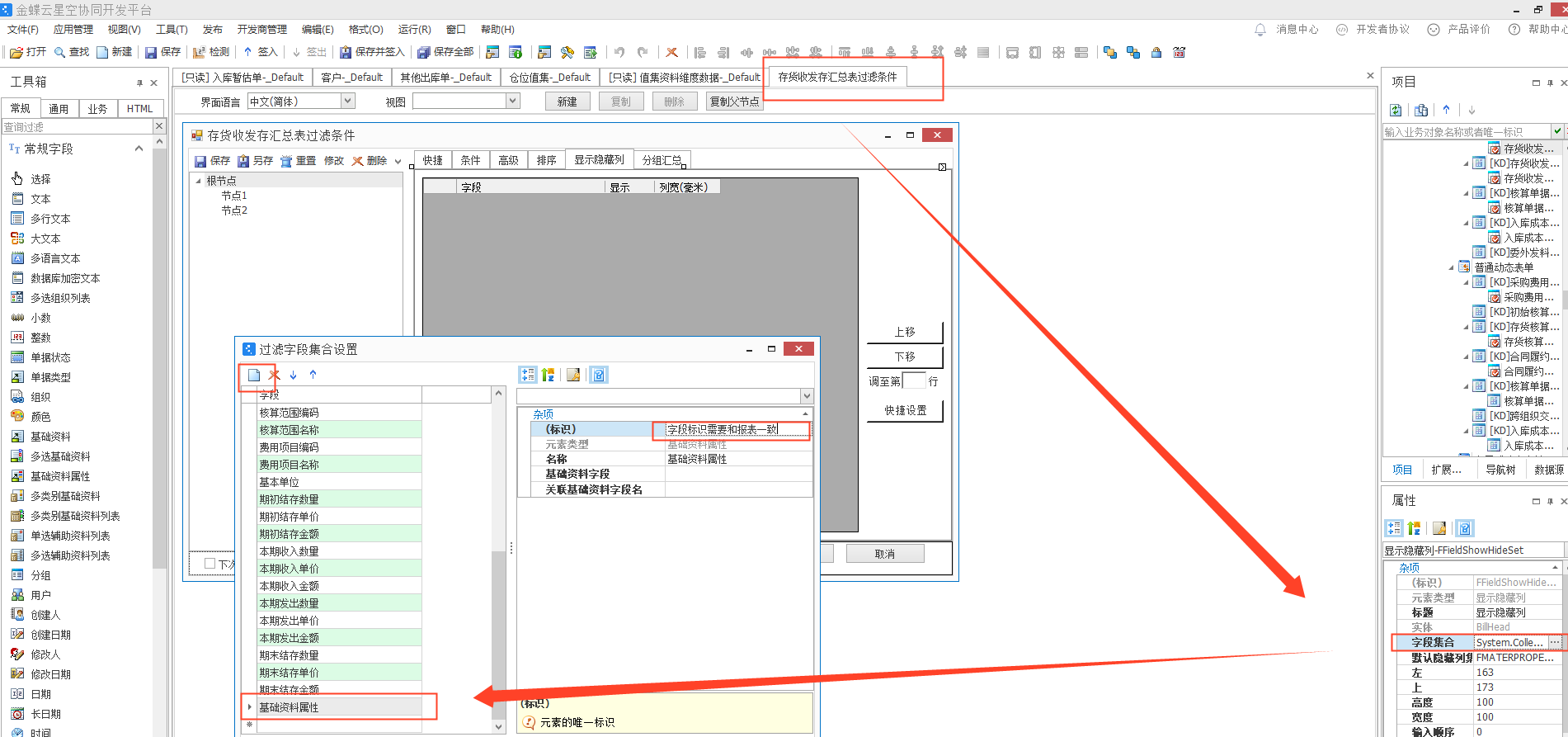Click the 签入 (Check in) up-arrow icon
Viewport: 1568px width, 737px height.
click(x=247, y=52)
